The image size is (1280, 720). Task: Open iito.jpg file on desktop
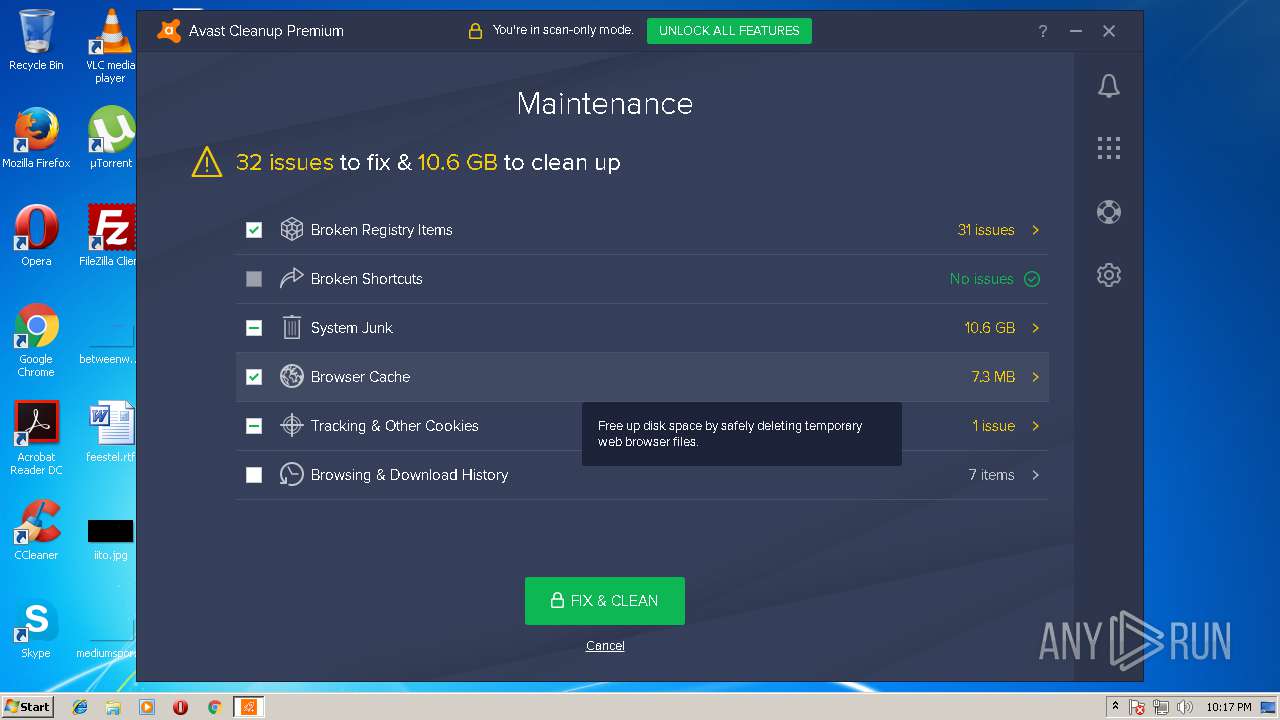[110, 539]
